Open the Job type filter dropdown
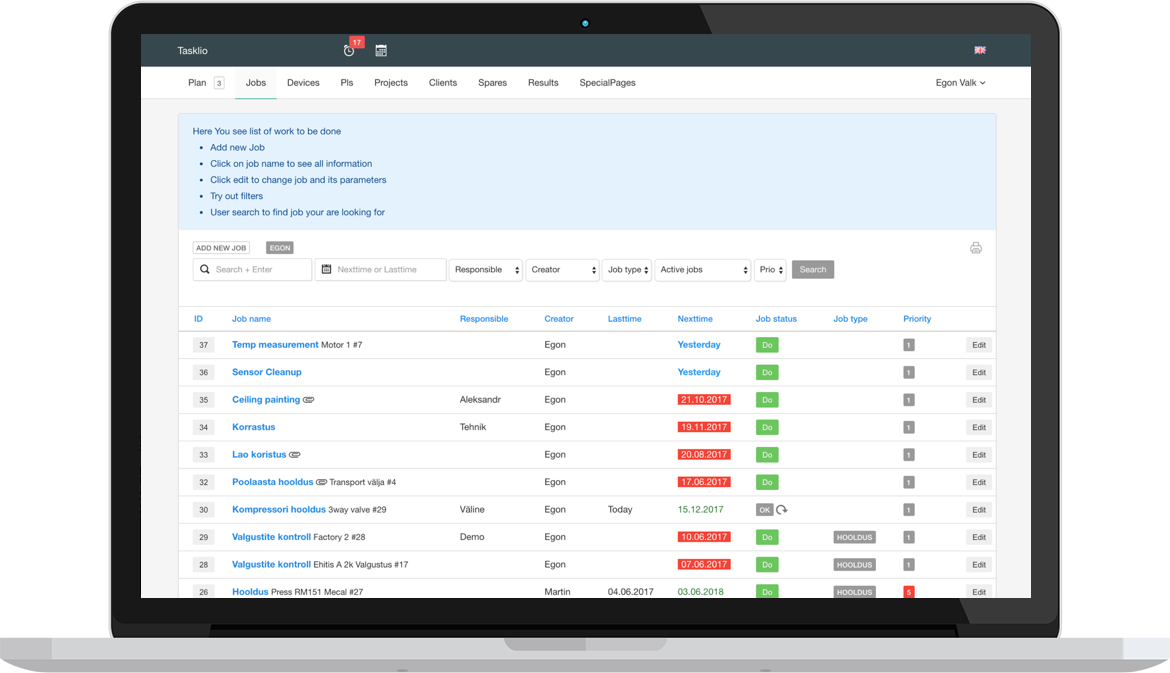 [x=627, y=269]
